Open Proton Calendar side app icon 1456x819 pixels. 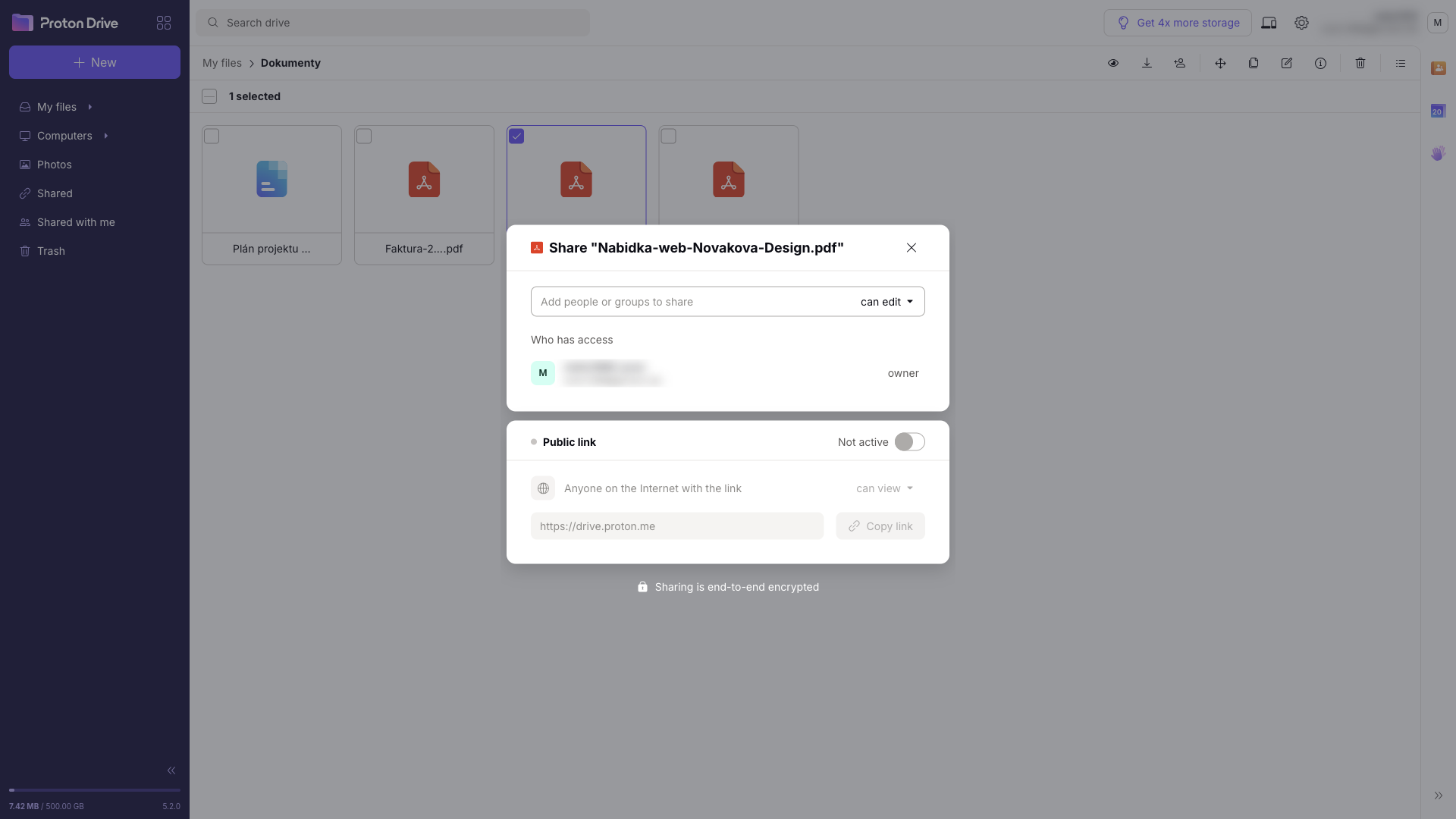[1438, 111]
